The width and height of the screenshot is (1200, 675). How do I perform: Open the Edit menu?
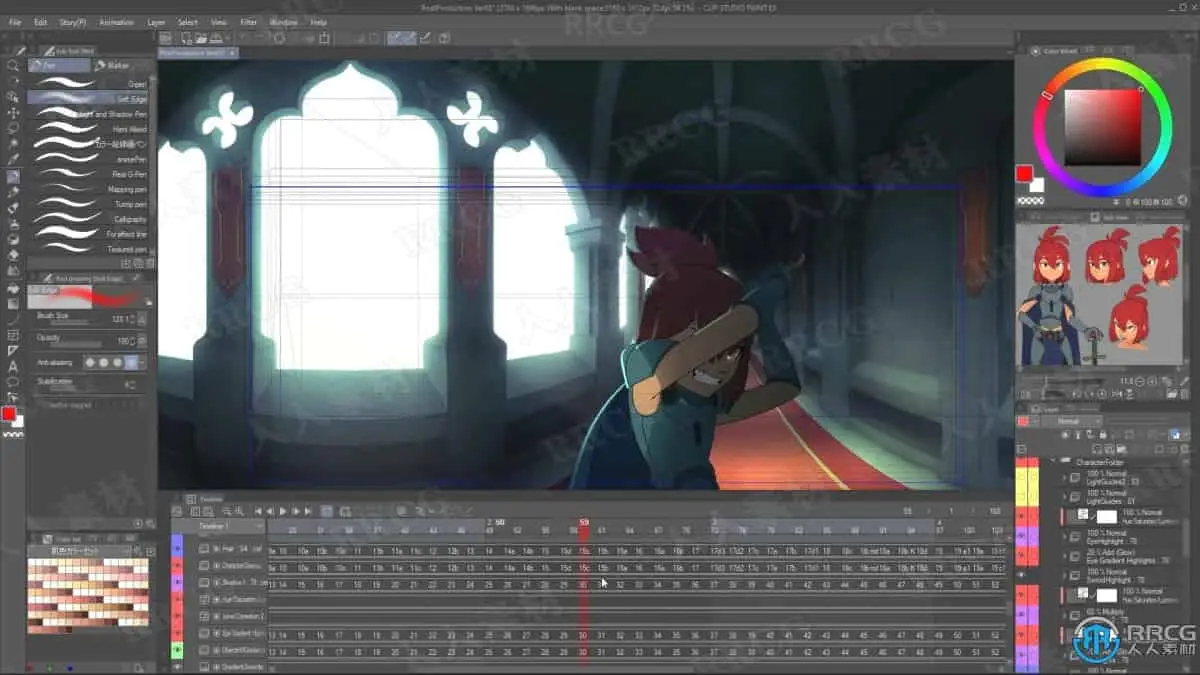click(x=40, y=21)
